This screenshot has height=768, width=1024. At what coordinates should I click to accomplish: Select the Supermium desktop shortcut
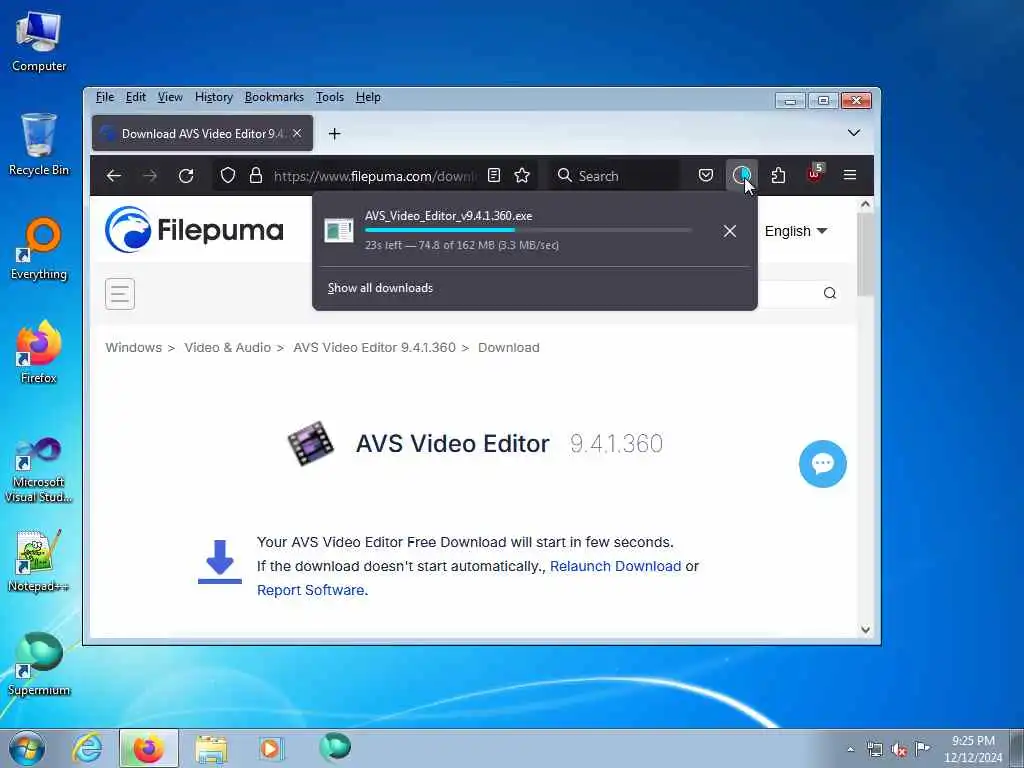click(x=39, y=665)
